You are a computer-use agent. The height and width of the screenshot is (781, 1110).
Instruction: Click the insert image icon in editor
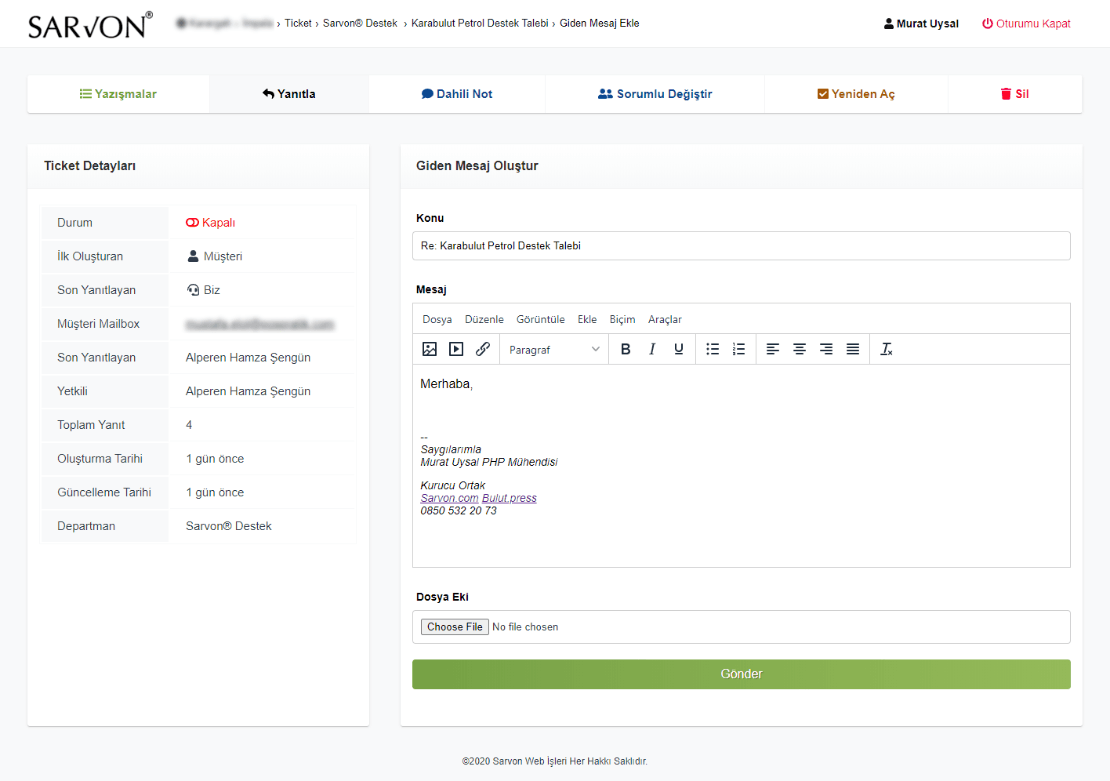(430, 349)
